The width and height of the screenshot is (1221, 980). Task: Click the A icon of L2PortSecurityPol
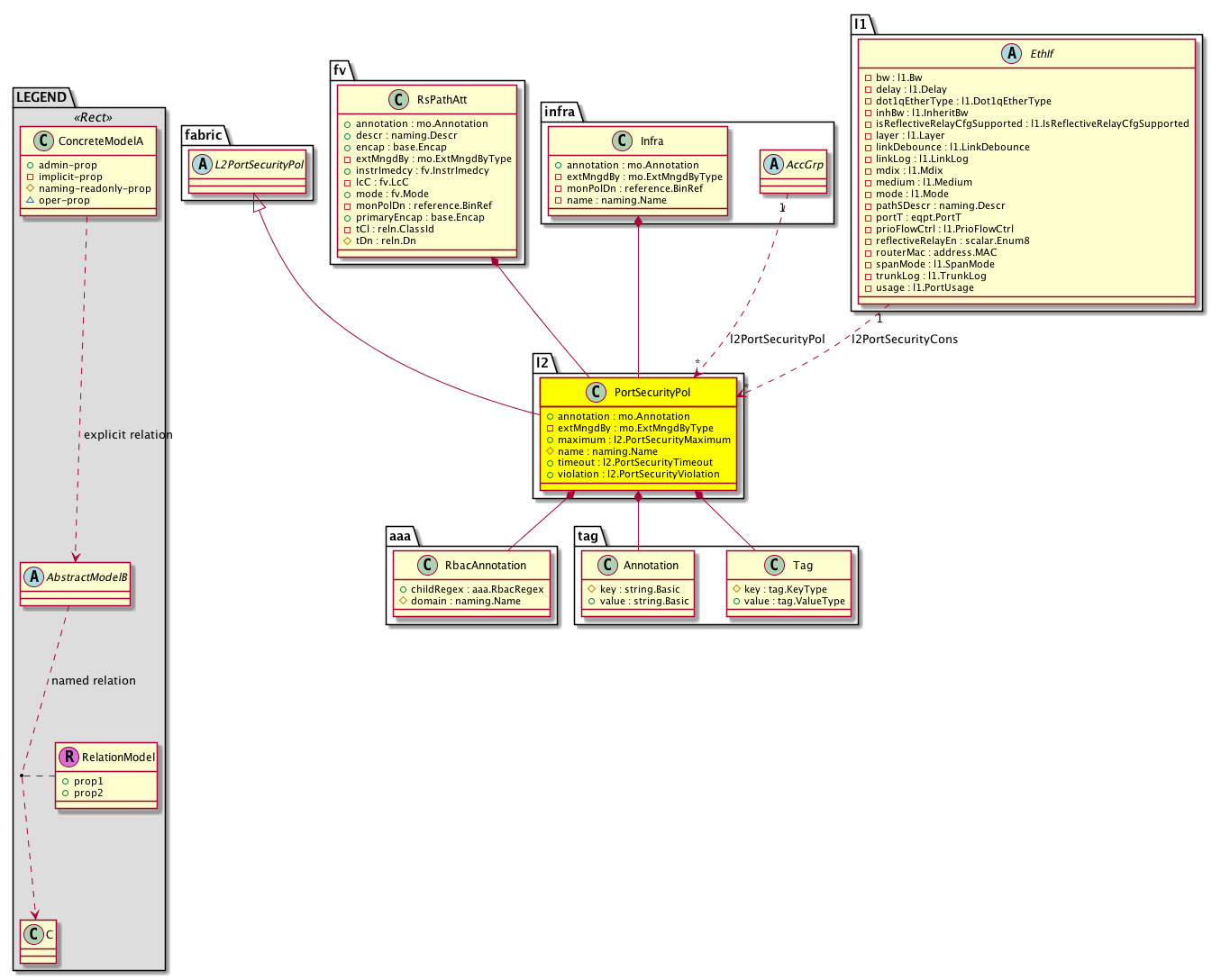pyautogui.click(x=203, y=165)
